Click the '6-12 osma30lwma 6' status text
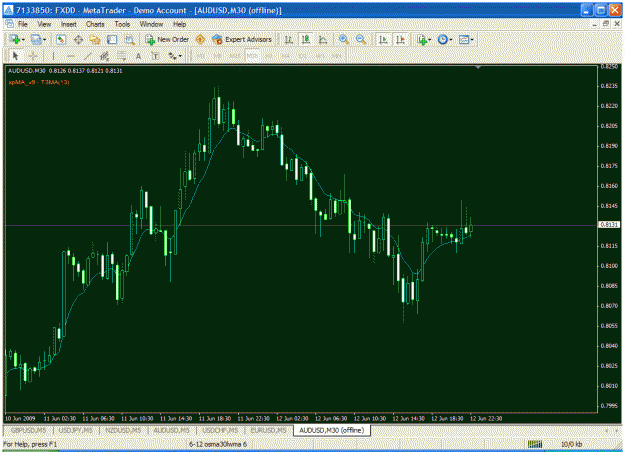Image resolution: width=625 pixels, height=452 pixels. 218,444
